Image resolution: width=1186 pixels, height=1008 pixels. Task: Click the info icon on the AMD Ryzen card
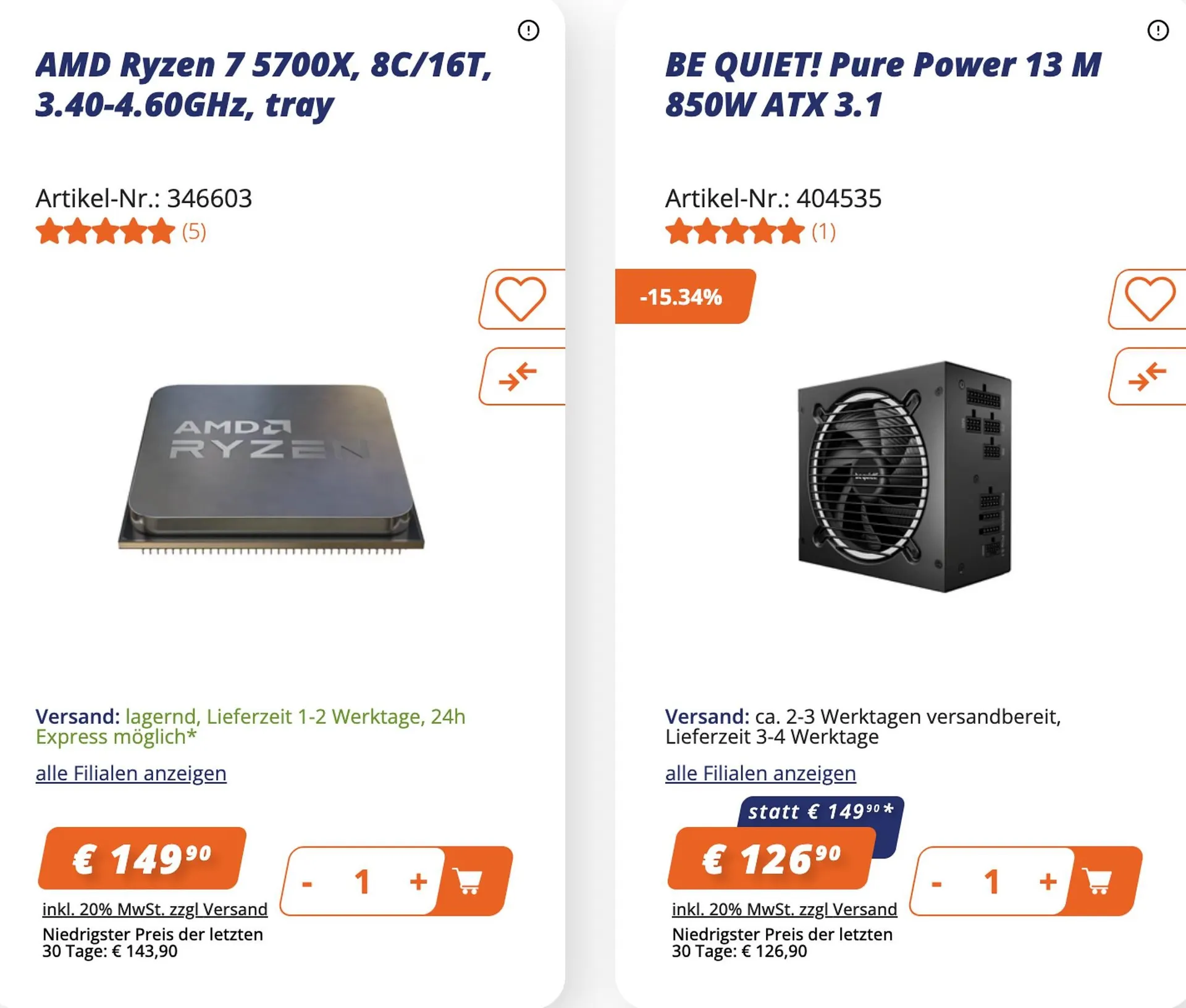[x=528, y=30]
